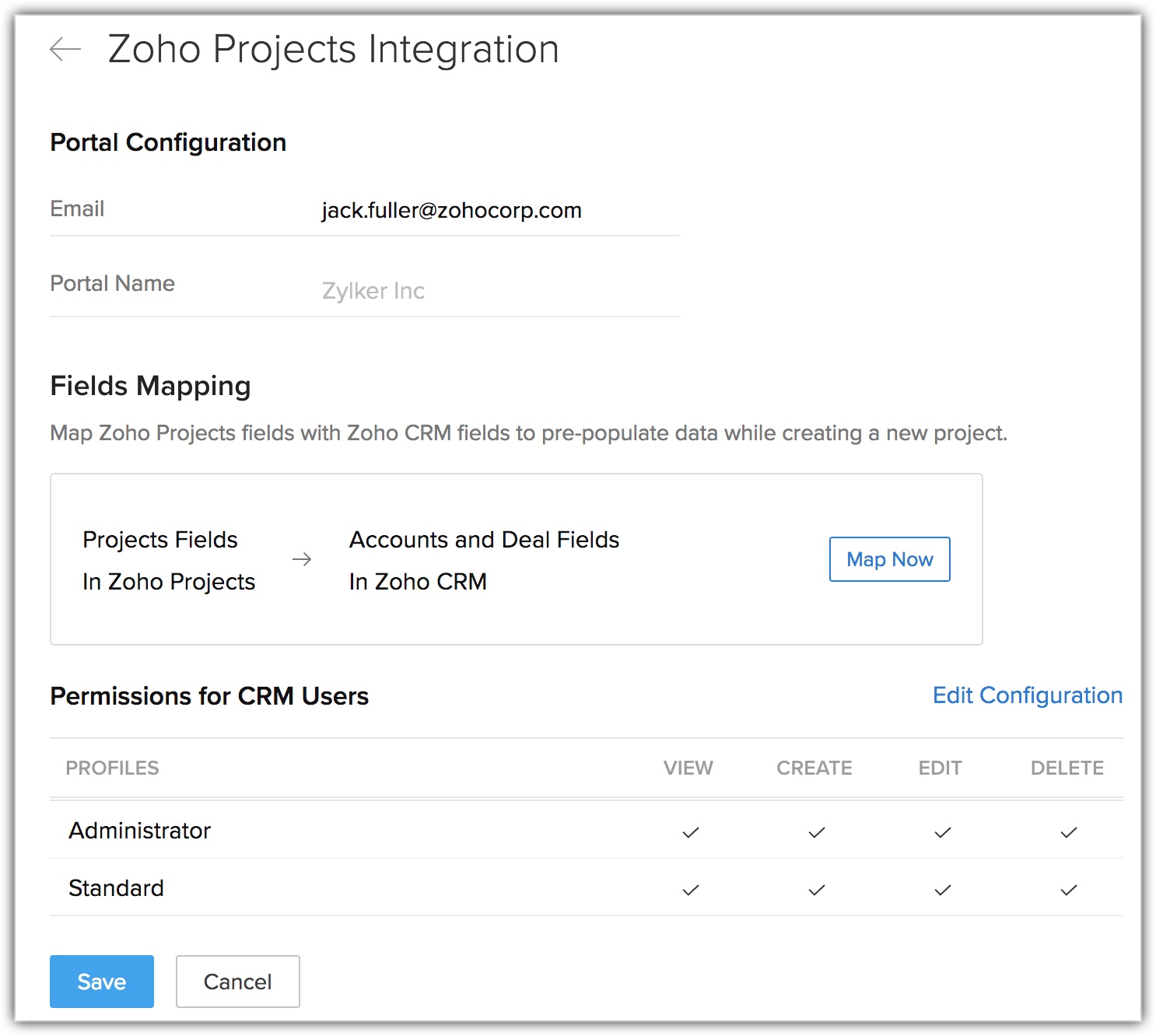The width and height of the screenshot is (1156, 1036).
Task: Cancel the integration changes
Action: coord(238,982)
